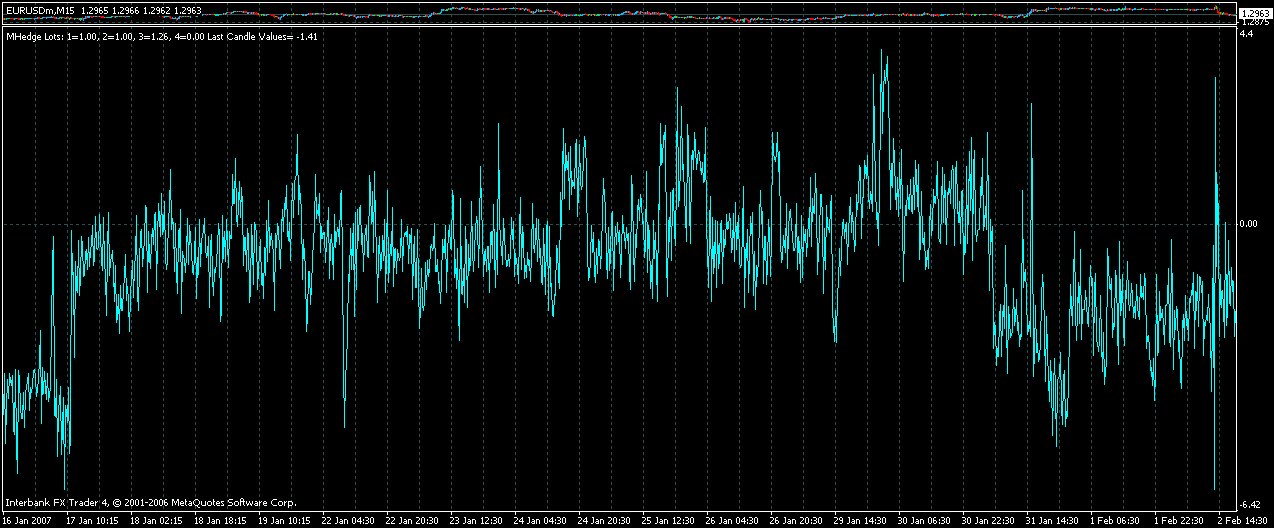Select the 26 Jan 20:30 time marker

pos(798,521)
